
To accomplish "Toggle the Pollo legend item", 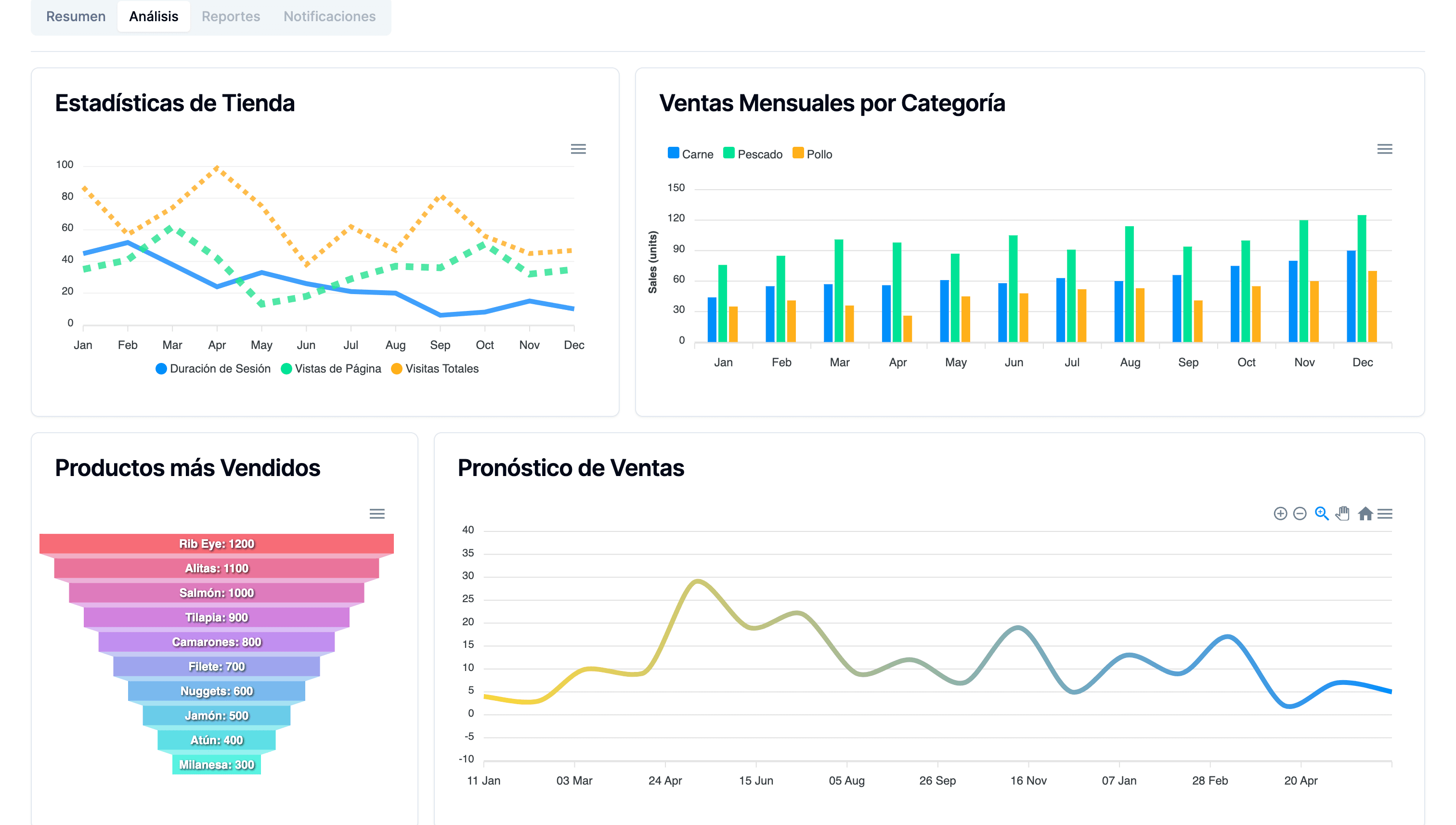I will (x=812, y=154).
